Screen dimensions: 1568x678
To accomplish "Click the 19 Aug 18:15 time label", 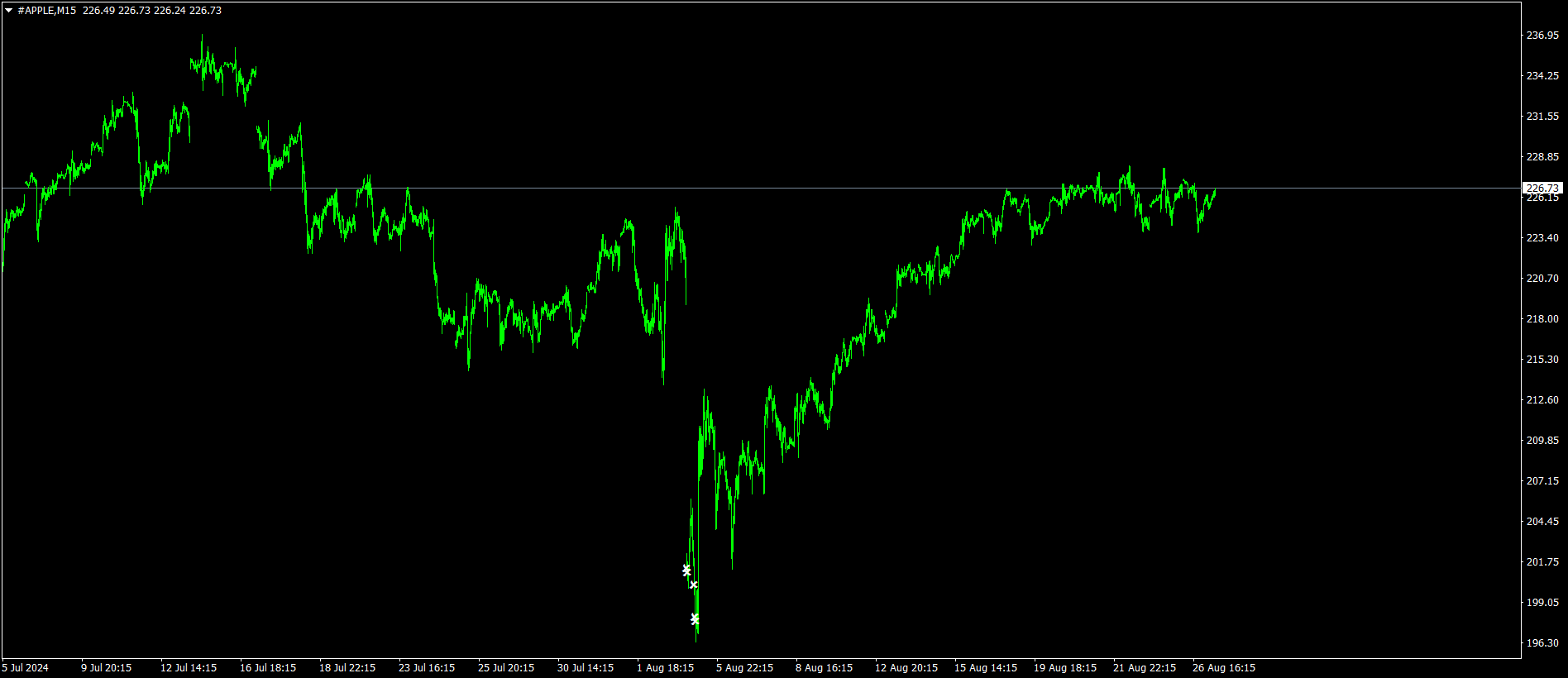I will (x=1065, y=668).
